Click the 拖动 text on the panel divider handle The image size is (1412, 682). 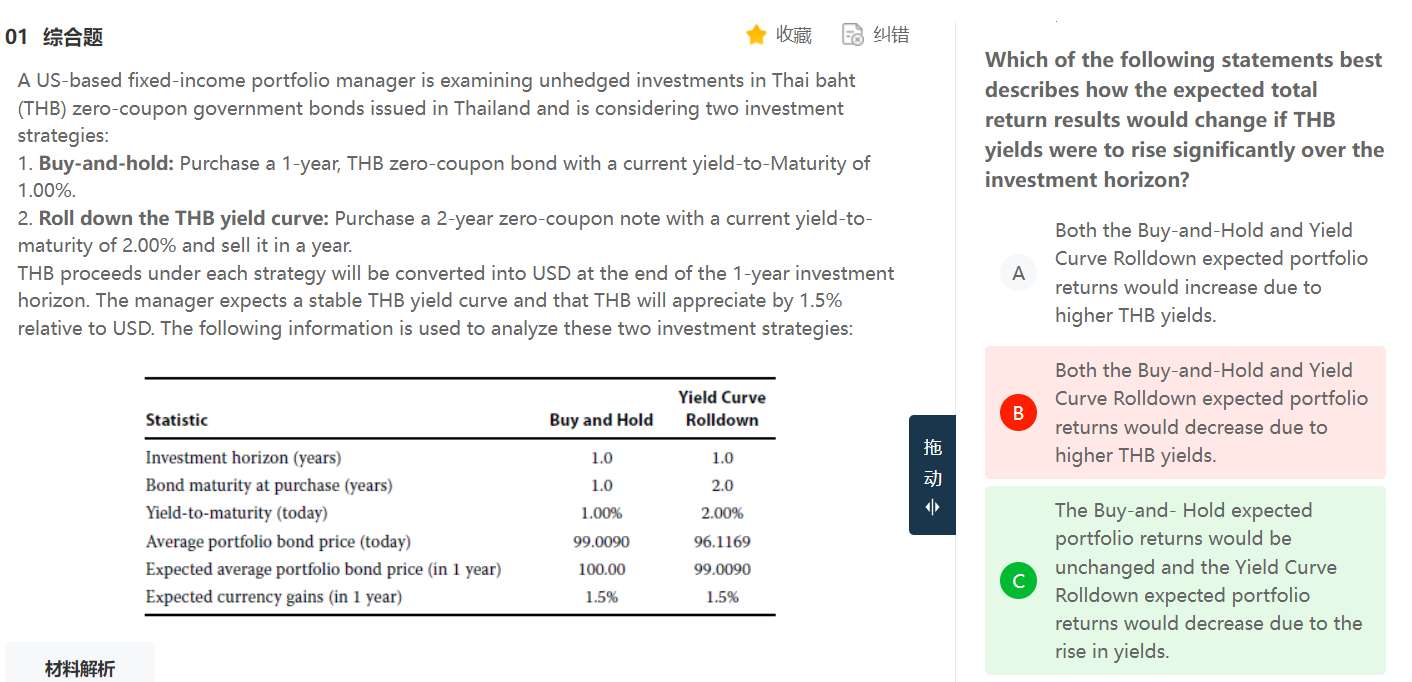pos(932,462)
